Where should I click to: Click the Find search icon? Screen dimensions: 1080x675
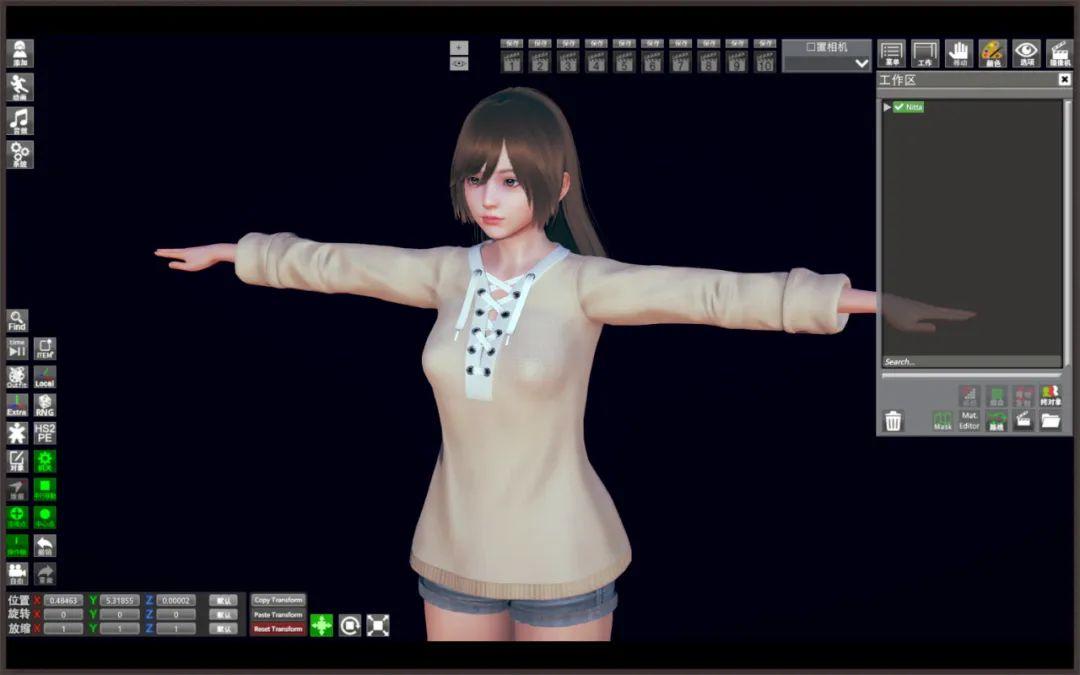click(17, 320)
